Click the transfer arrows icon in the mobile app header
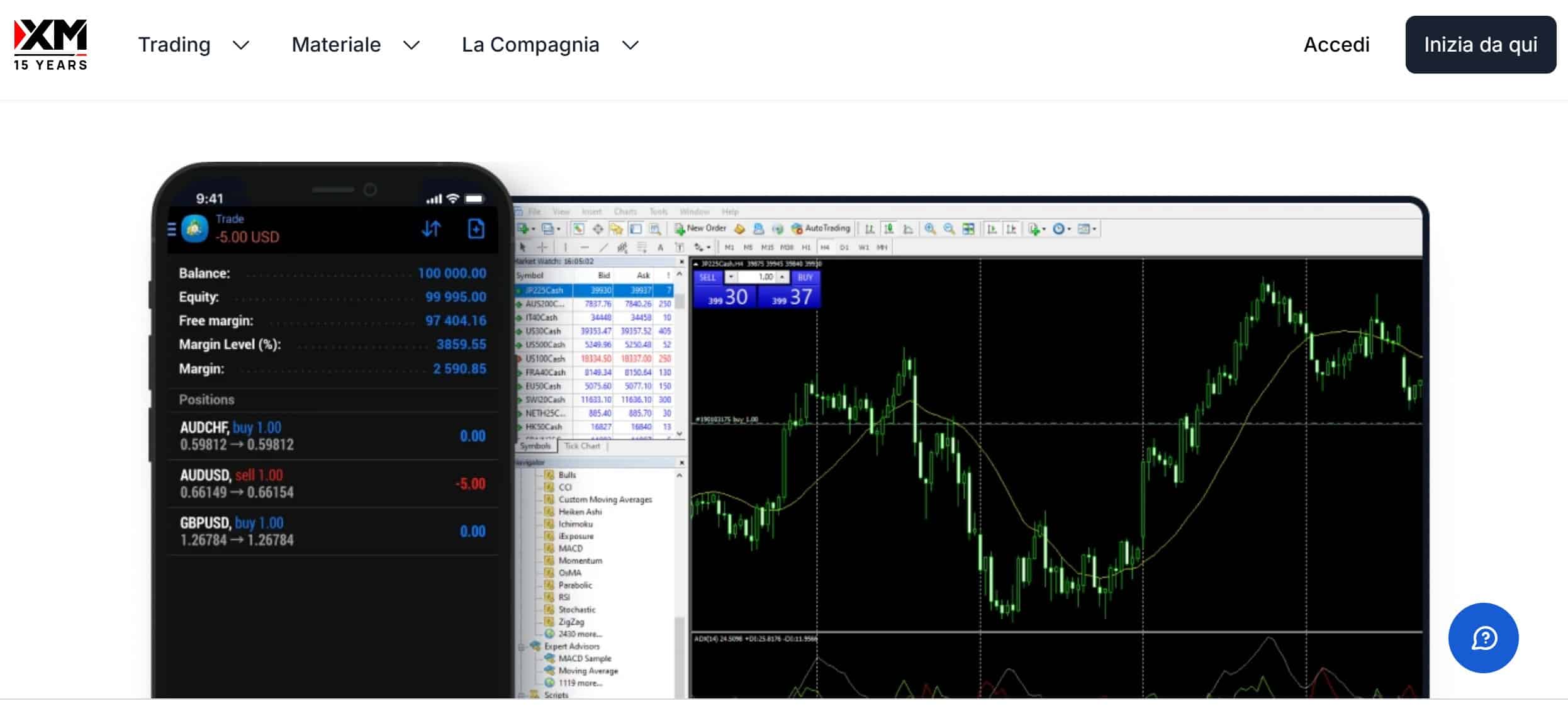 [432, 230]
